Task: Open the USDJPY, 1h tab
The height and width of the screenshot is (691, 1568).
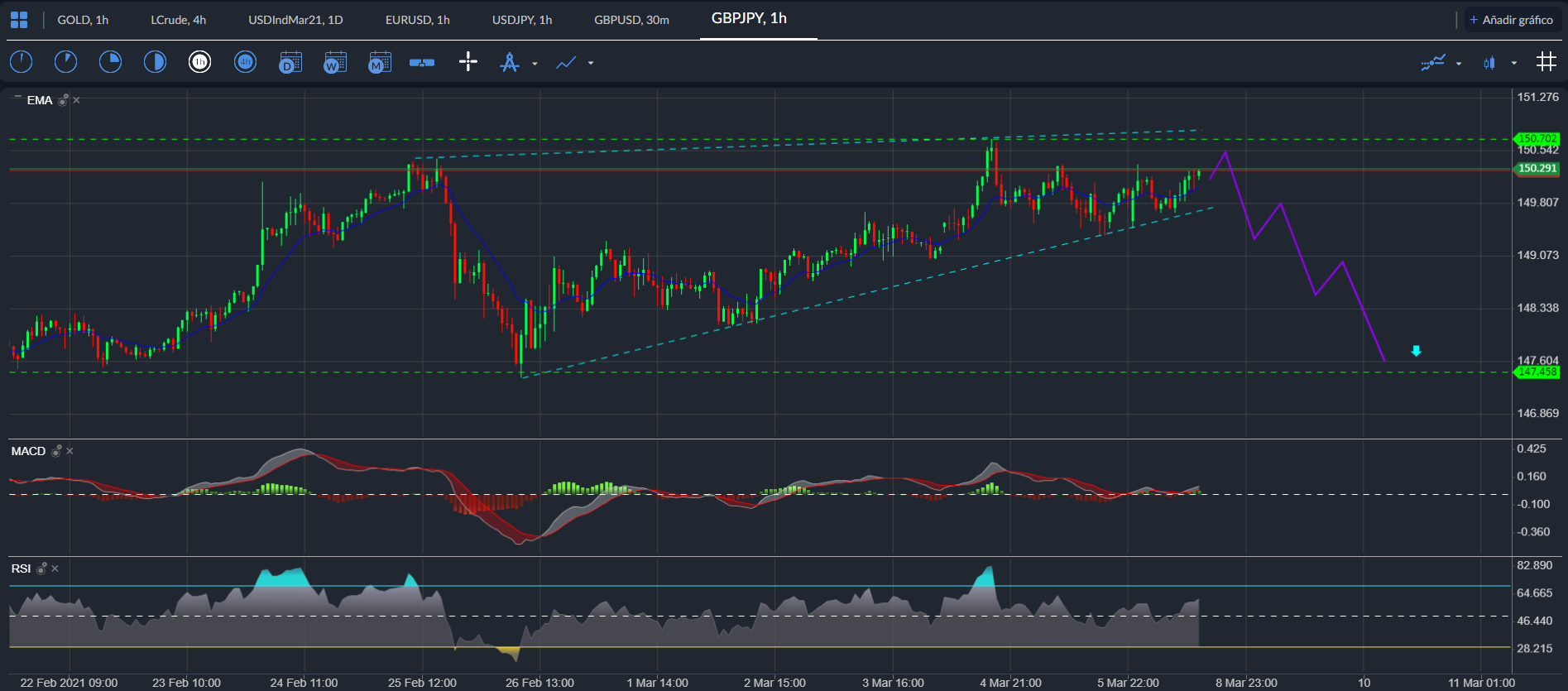Action: (x=522, y=20)
